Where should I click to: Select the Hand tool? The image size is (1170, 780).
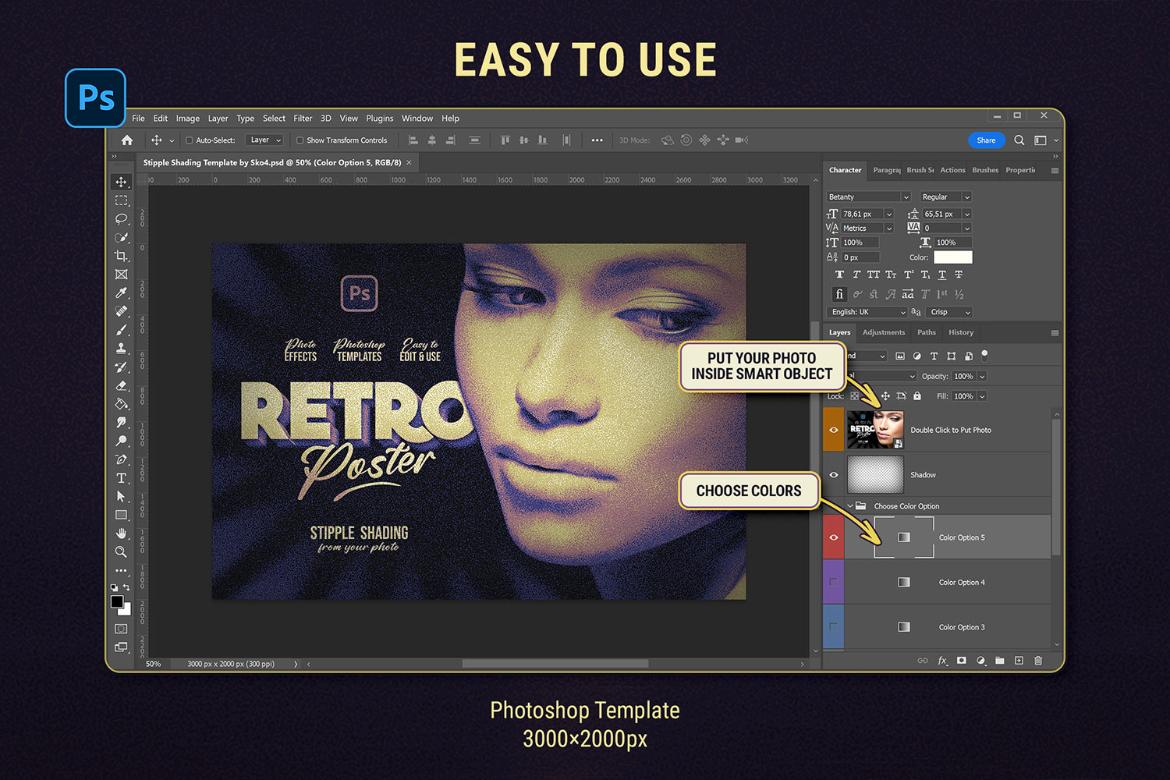121,534
